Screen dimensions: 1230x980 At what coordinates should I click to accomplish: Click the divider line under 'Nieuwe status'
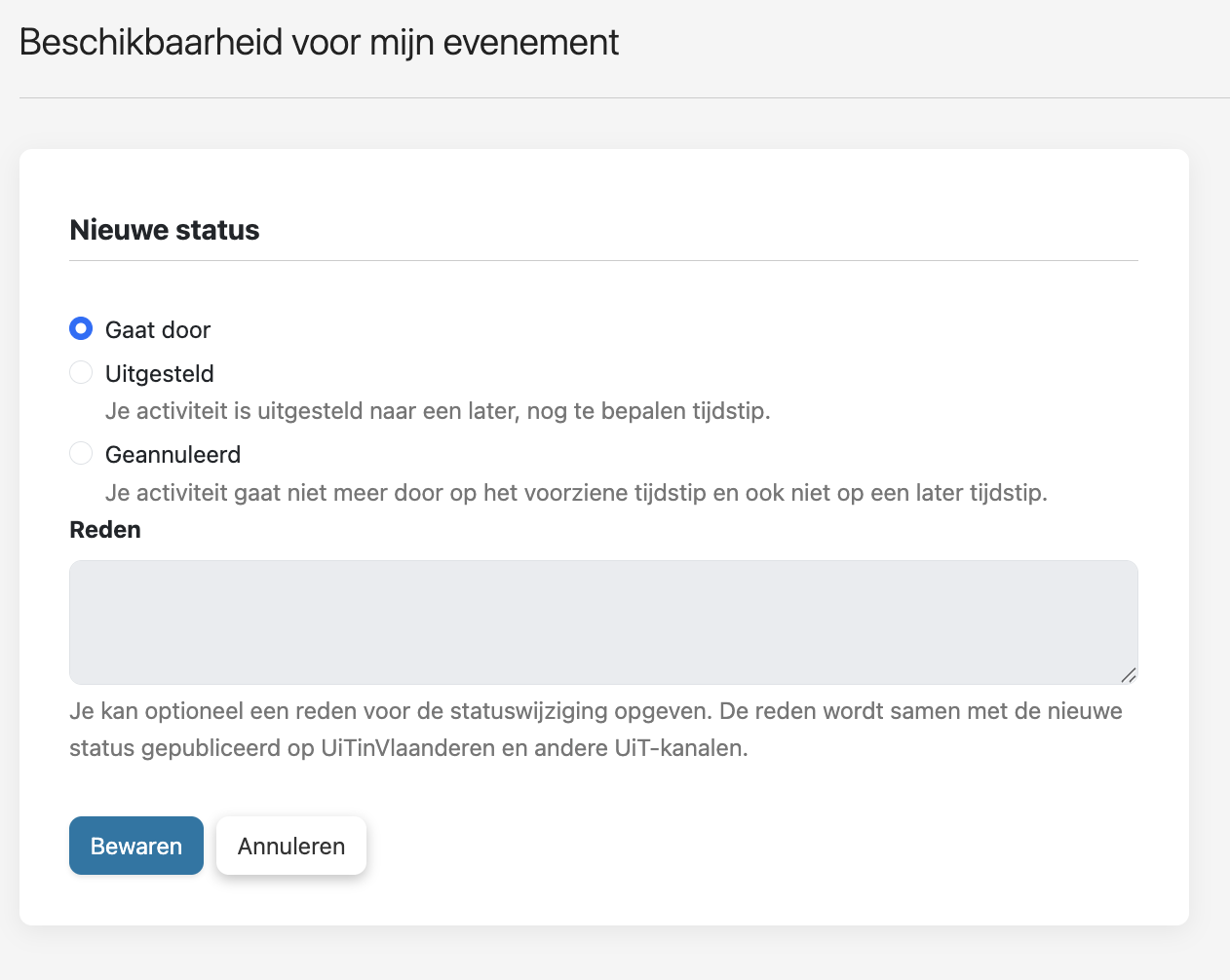(603, 260)
